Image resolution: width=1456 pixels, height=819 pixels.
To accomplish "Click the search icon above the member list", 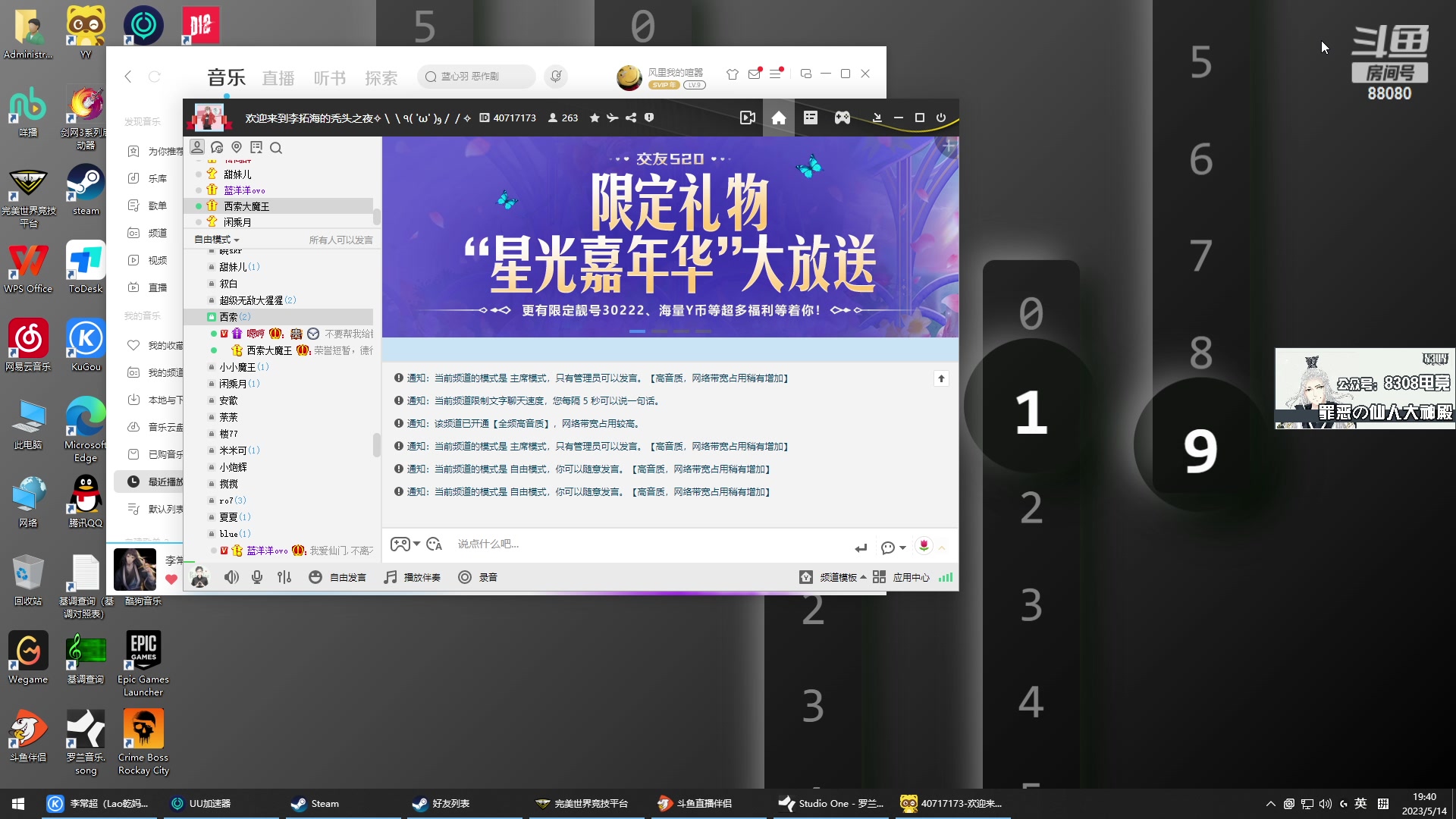I will [276, 148].
